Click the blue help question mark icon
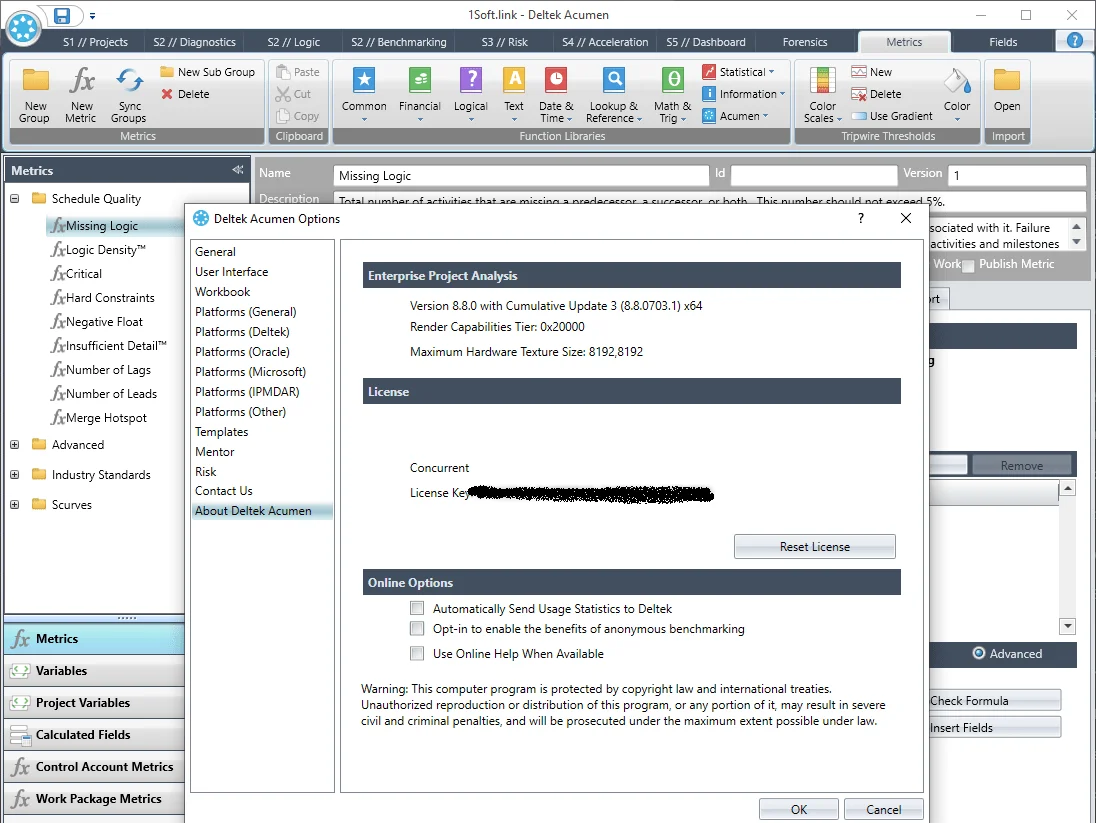Screen dimensions: 1096x823 [x=1075, y=41]
